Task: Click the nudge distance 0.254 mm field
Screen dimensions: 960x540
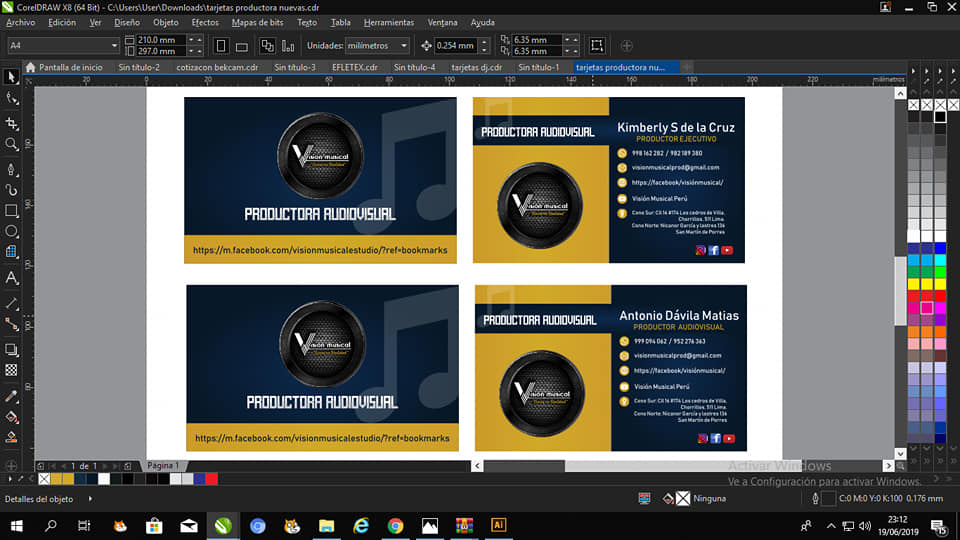Action: click(x=456, y=45)
